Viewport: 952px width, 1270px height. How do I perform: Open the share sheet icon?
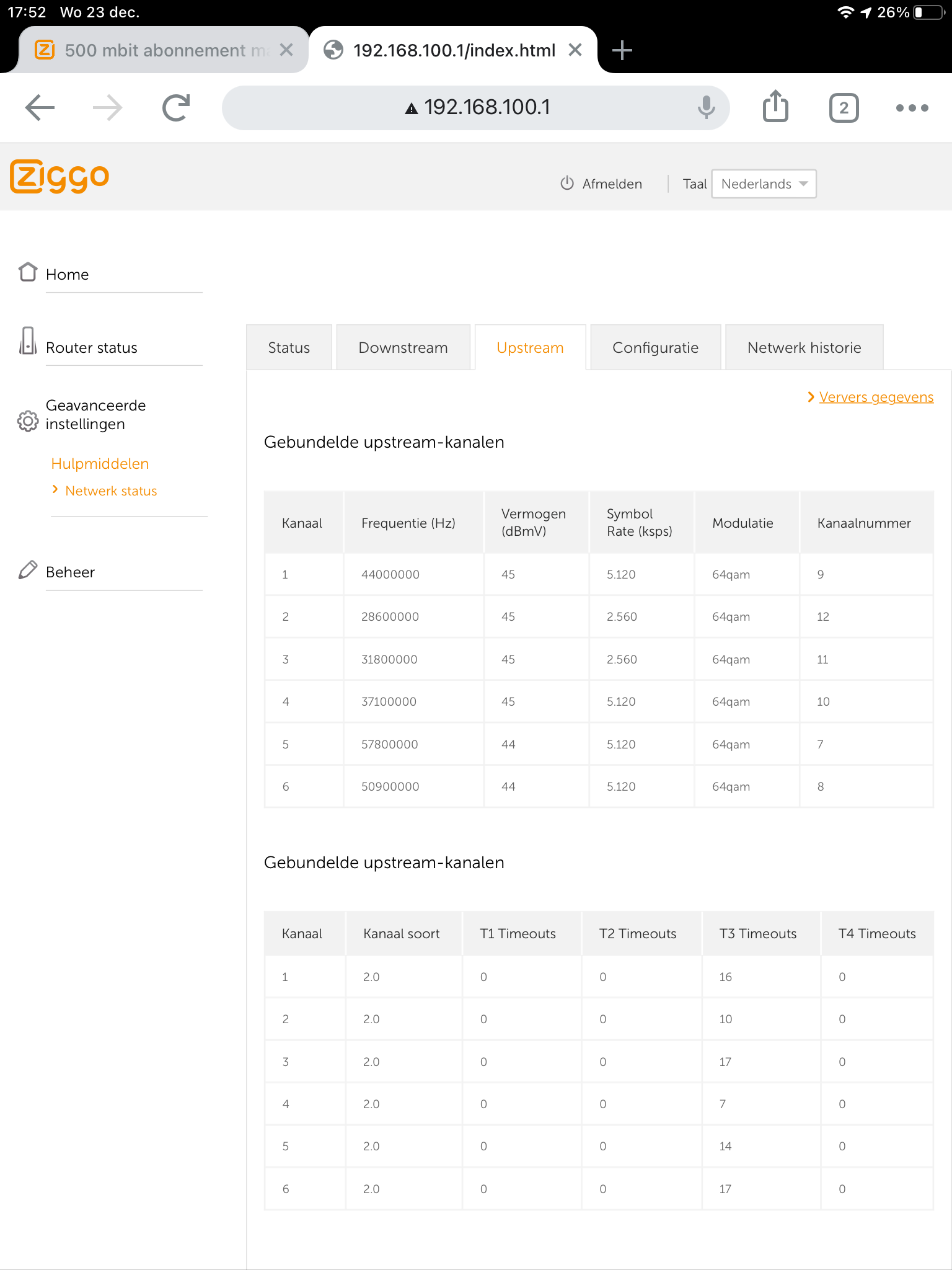[x=775, y=108]
